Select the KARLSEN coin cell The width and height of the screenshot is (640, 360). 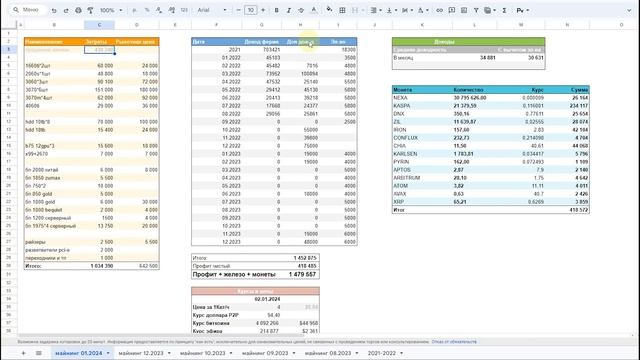(422, 154)
